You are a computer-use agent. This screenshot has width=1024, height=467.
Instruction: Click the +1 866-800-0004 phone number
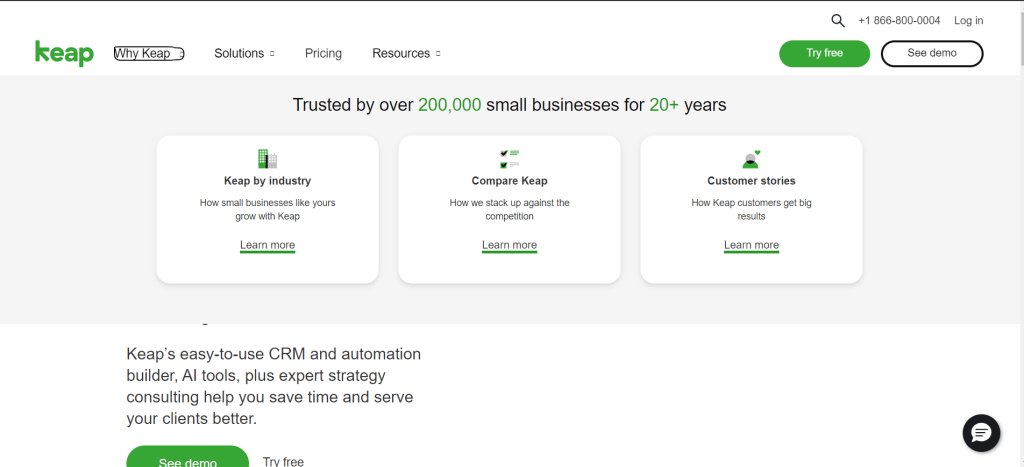pos(899,20)
